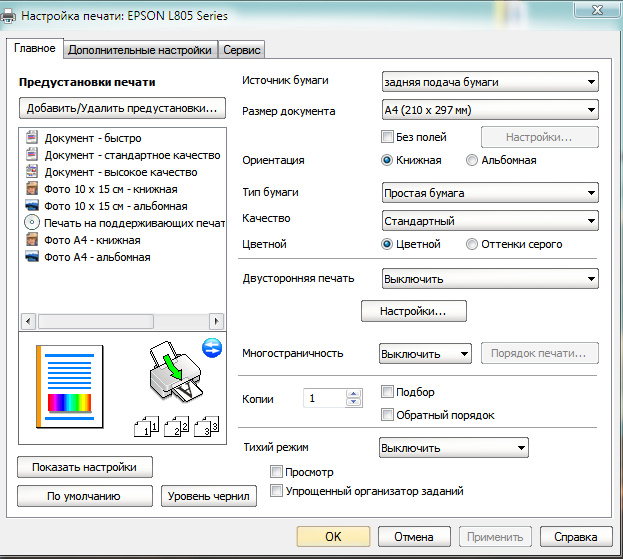
Task: Choose 'Оттенки серого' grayscale radio button
Action: tap(472, 244)
